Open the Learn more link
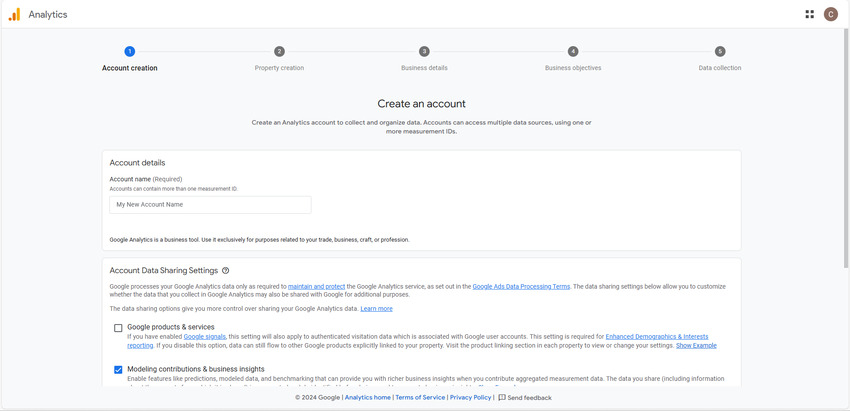 pos(376,309)
